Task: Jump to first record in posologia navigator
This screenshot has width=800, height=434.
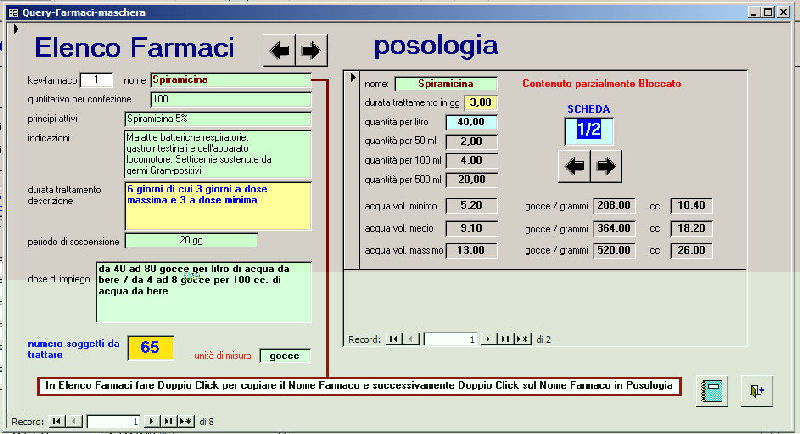Action: [x=394, y=339]
